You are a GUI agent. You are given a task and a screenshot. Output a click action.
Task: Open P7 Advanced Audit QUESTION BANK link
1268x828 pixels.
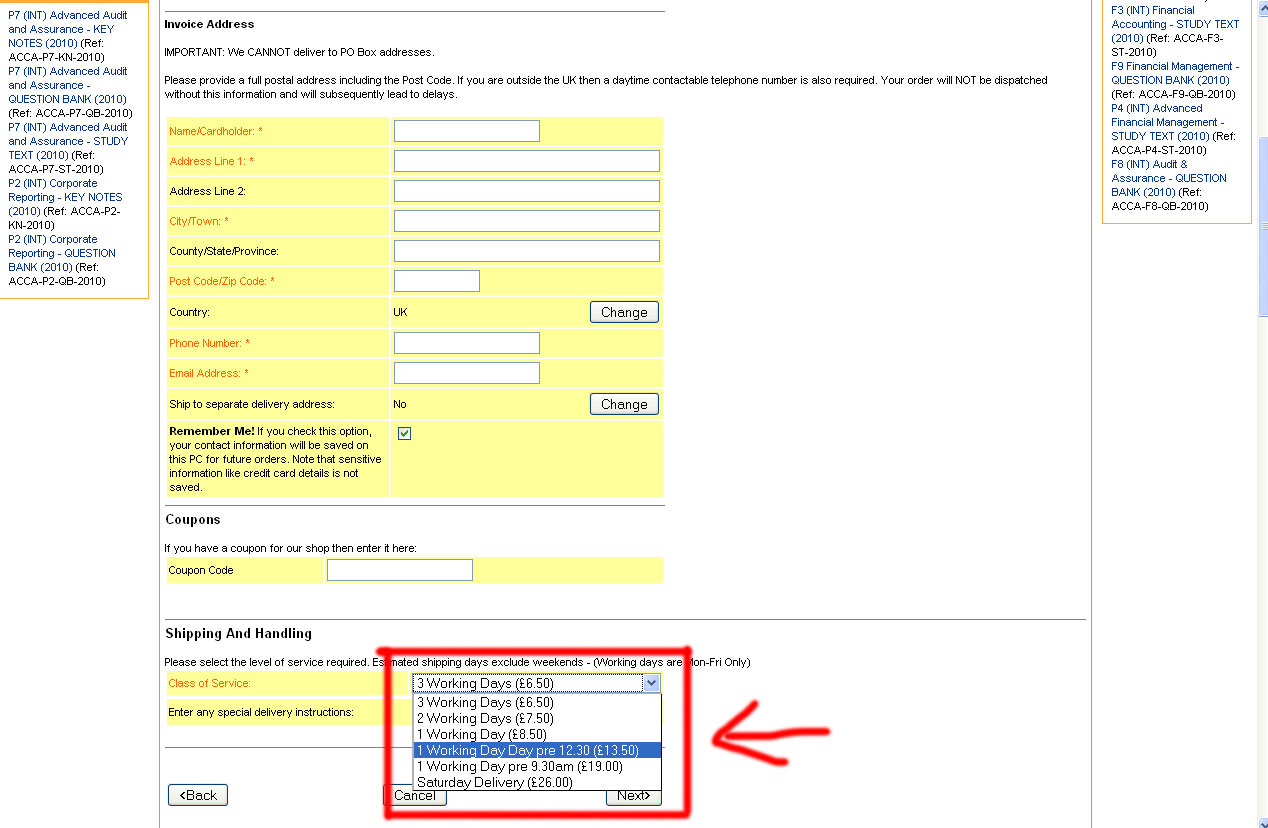(68, 85)
